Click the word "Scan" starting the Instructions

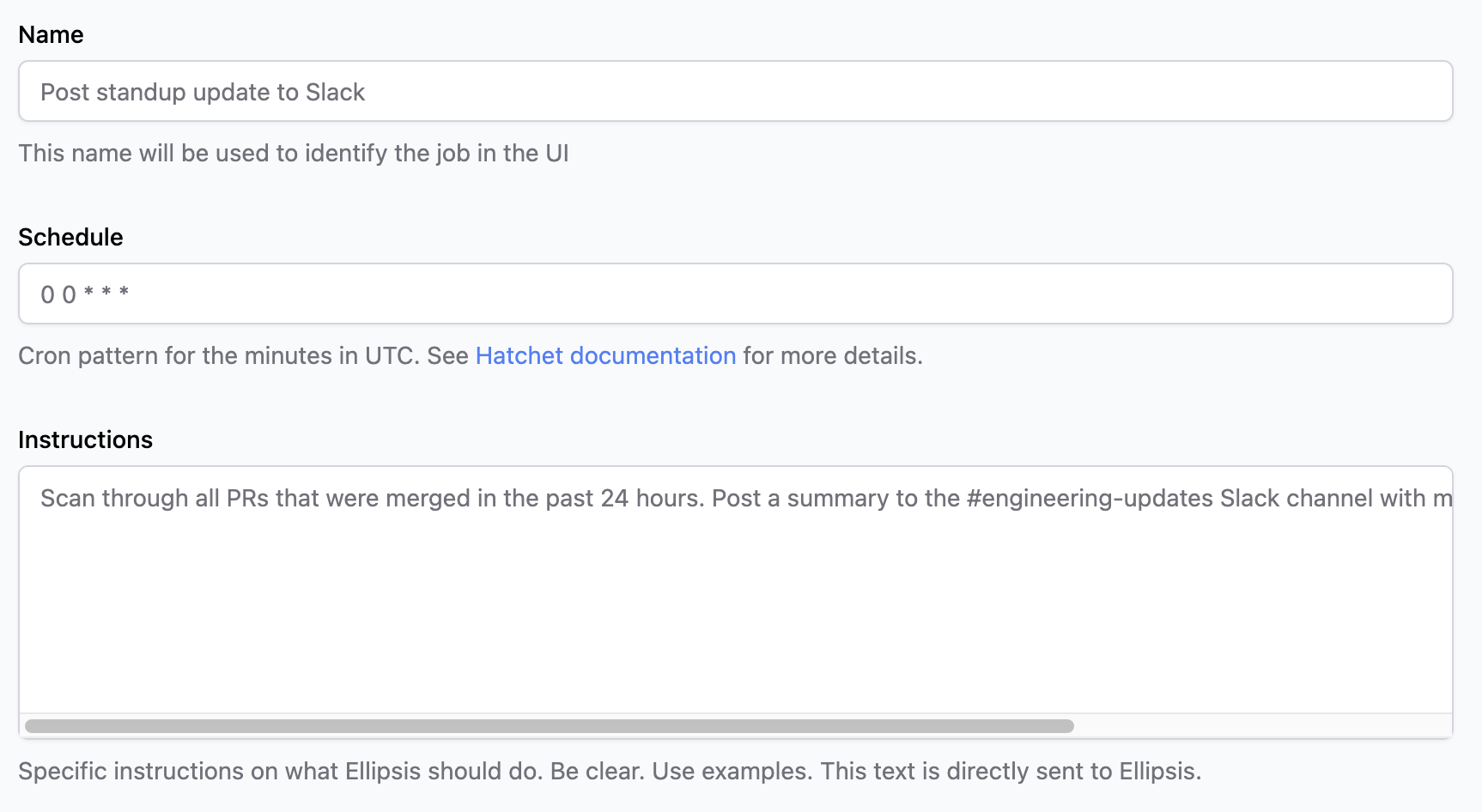[67, 498]
